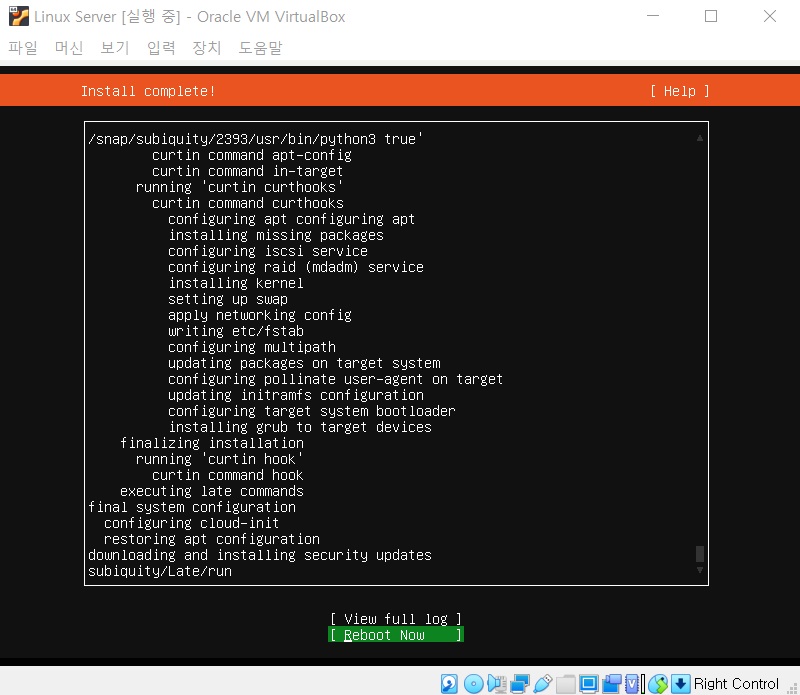Open the 보기 menu
The height and width of the screenshot is (695, 800).
click(x=115, y=48)
